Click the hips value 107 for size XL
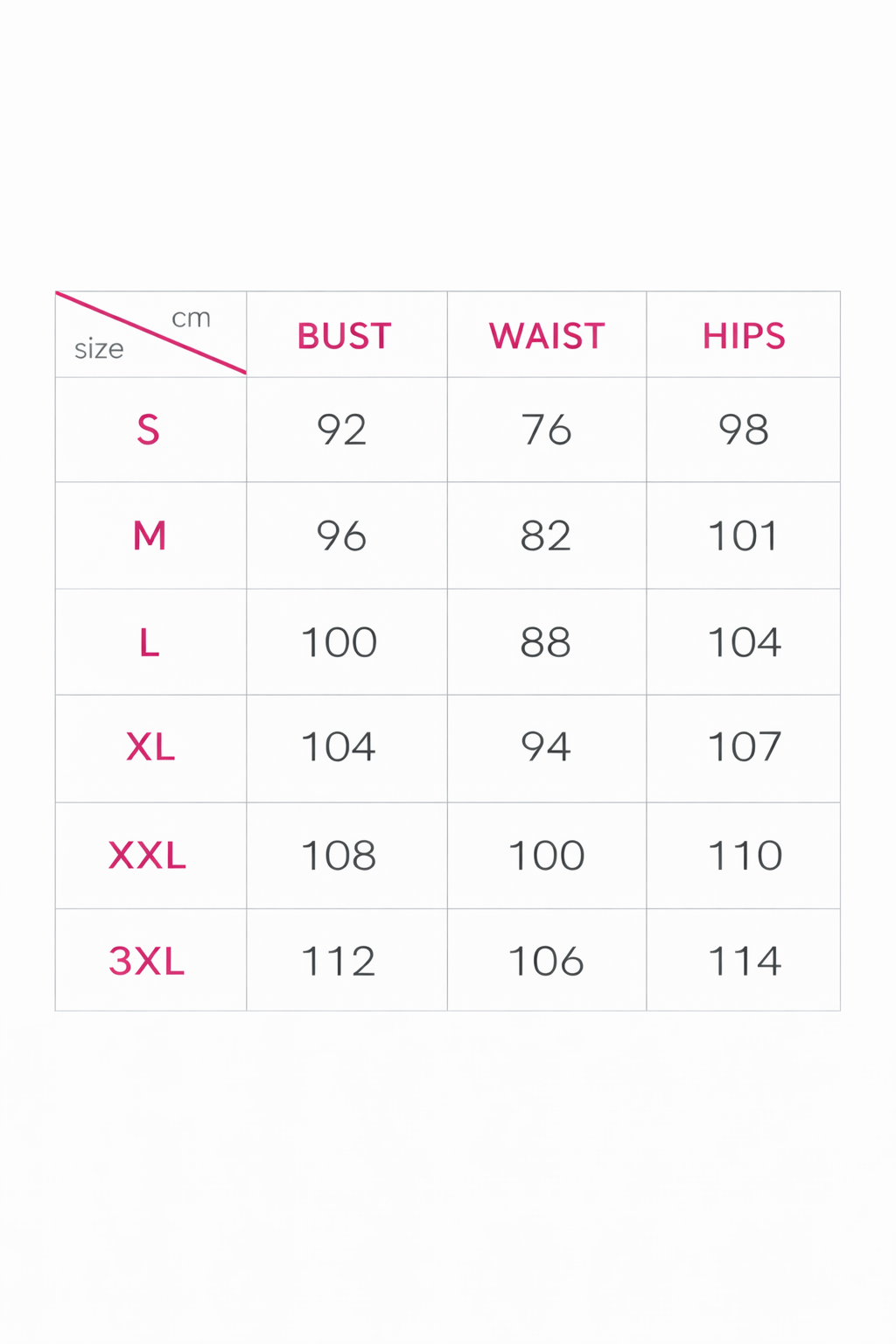The width and height of the screenshot is (896, 1344). pyautogui.click(x=744, y=747)
